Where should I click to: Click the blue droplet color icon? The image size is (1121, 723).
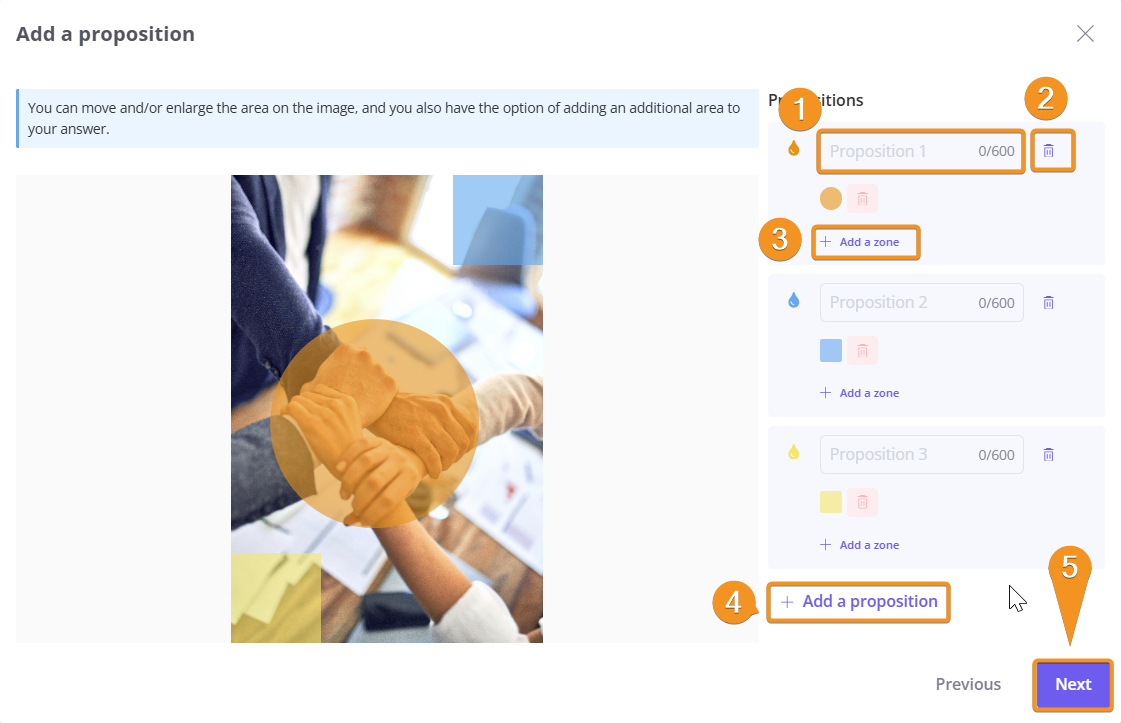point(794,300)
